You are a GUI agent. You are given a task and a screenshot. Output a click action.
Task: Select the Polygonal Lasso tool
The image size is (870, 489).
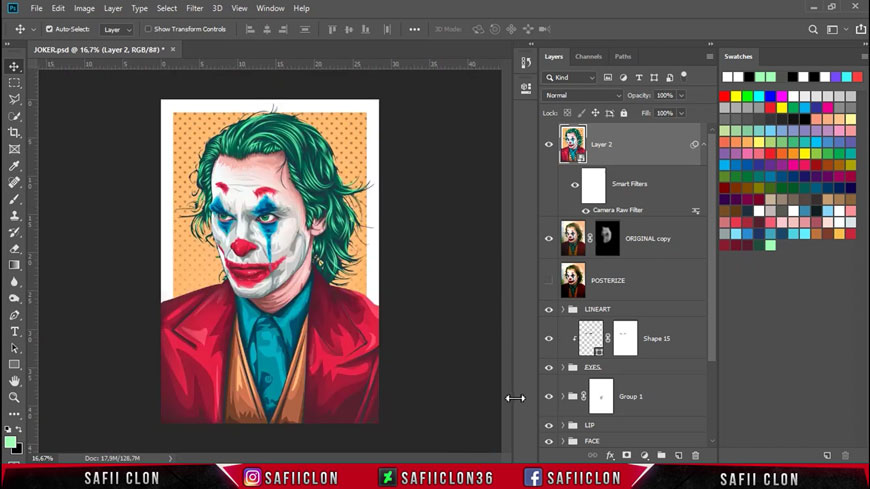[14, 100]
